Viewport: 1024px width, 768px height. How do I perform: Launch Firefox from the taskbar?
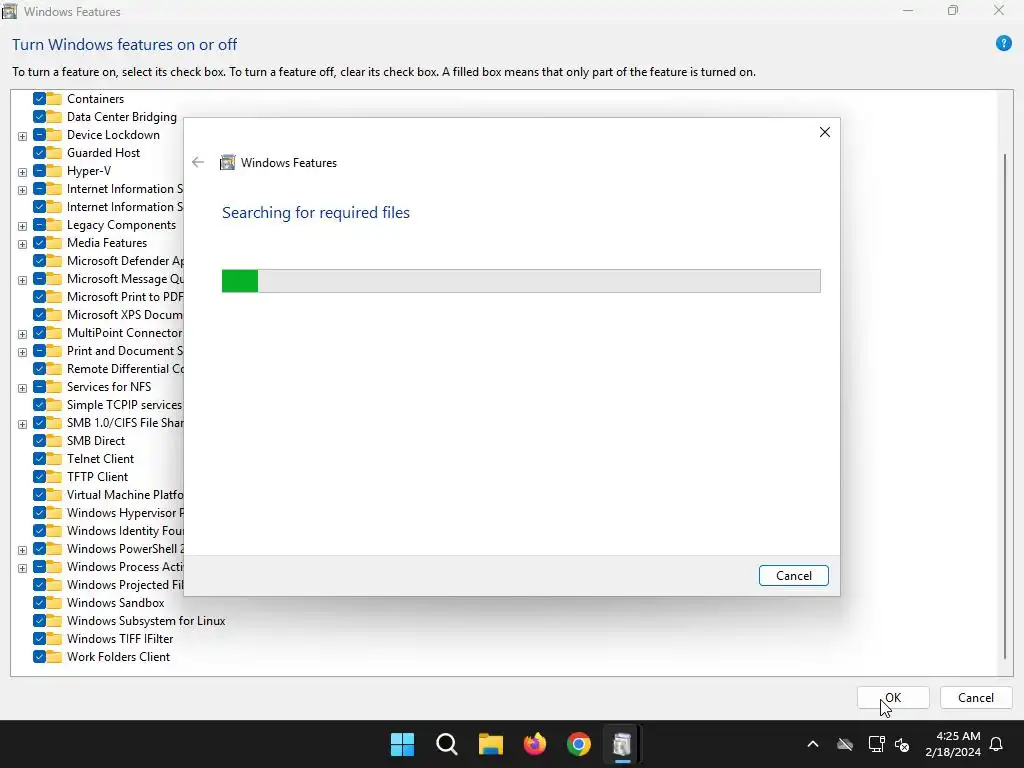(535, 744)
